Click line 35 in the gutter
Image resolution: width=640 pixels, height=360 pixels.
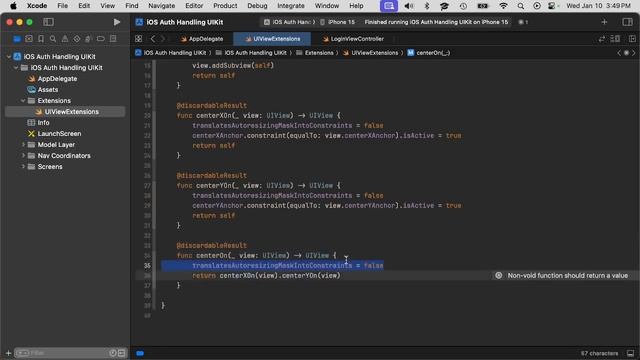(147, 266)
